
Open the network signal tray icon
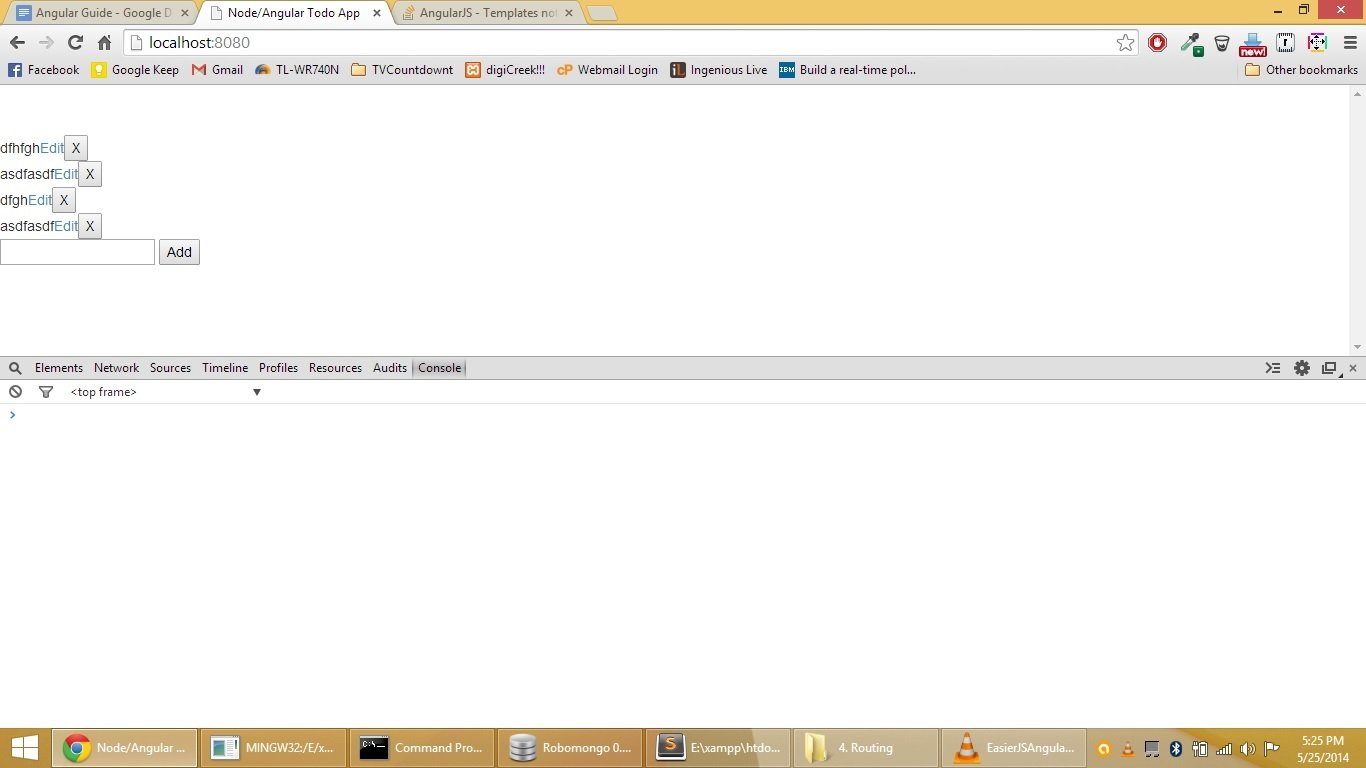(1224, 749)
